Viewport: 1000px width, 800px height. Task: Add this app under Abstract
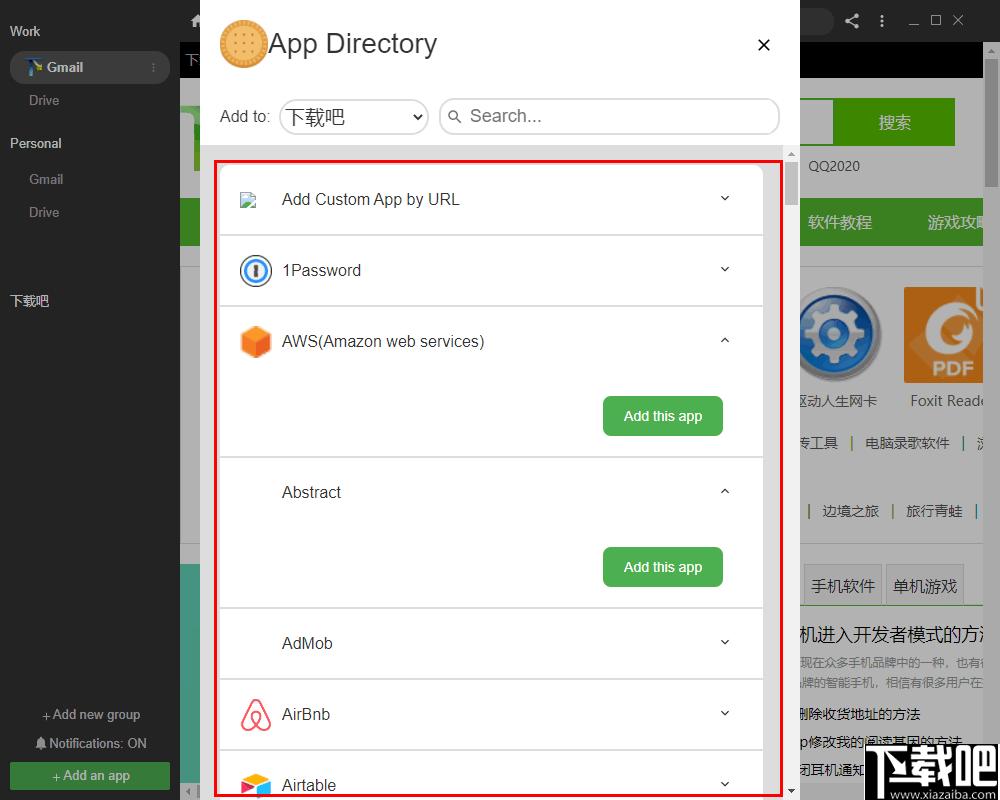click(x=663, y=567)
